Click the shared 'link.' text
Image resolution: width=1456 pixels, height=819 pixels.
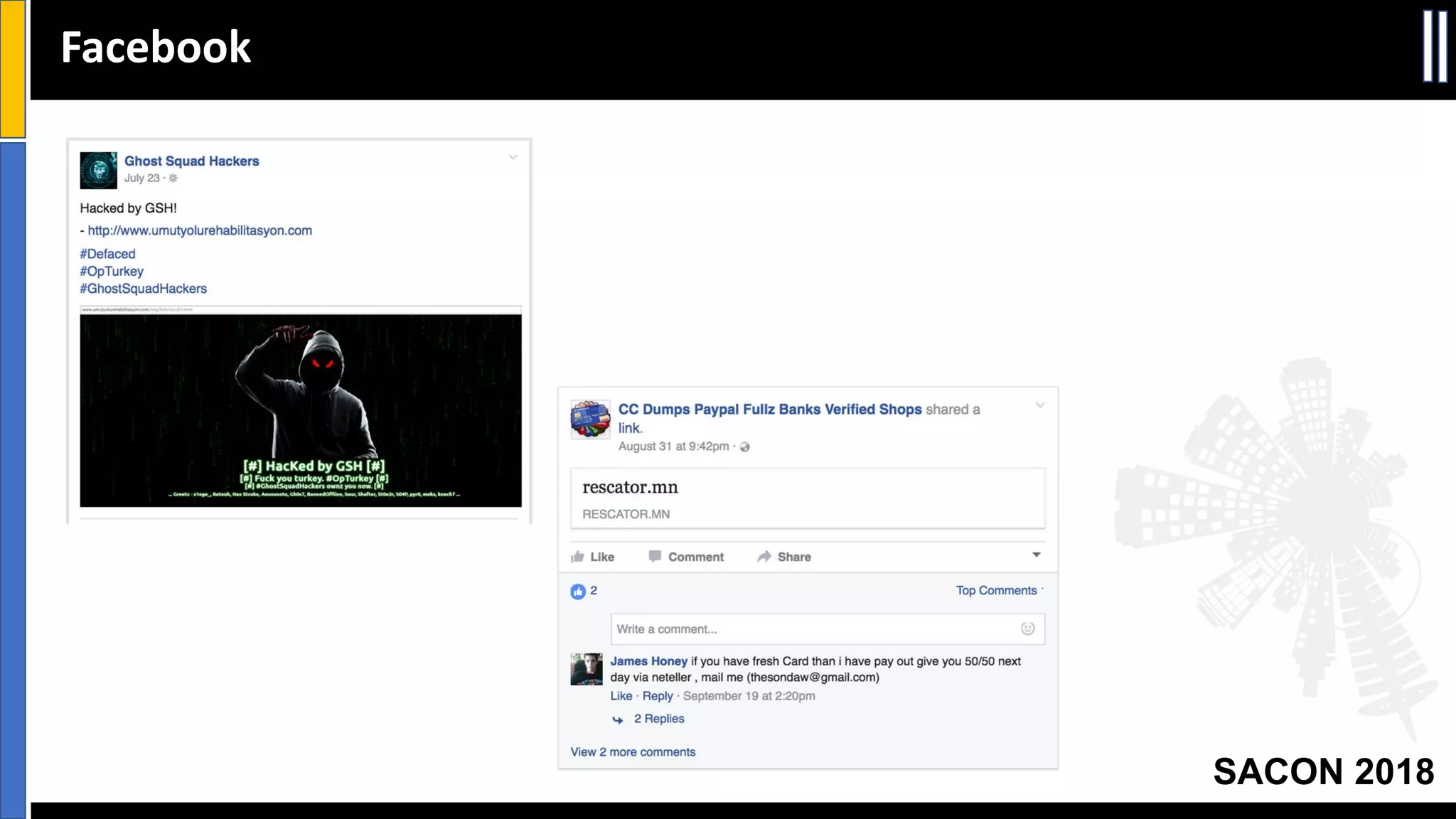[630, 428]
